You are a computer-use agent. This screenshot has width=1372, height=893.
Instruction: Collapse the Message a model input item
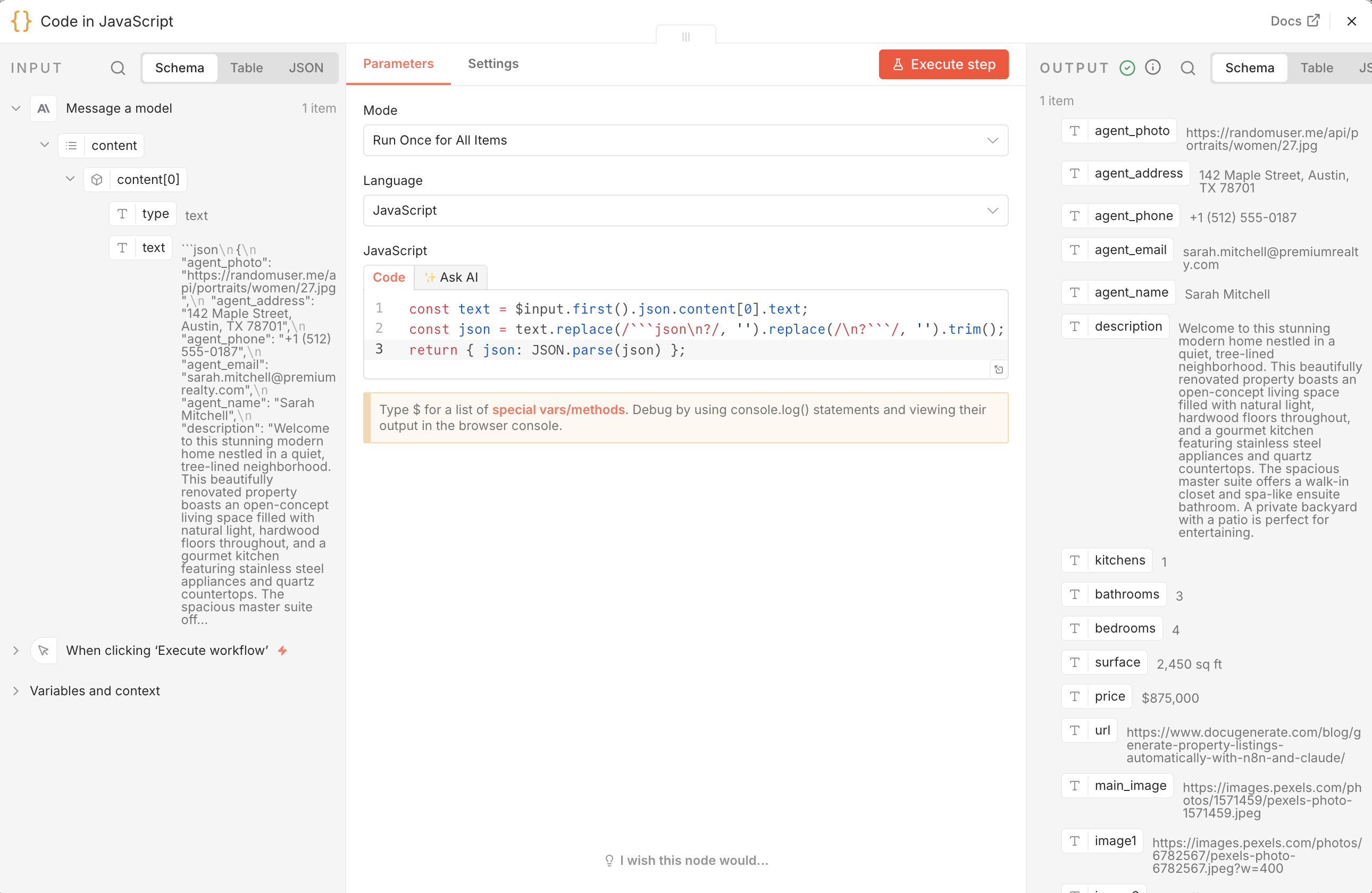coord(15,108)
